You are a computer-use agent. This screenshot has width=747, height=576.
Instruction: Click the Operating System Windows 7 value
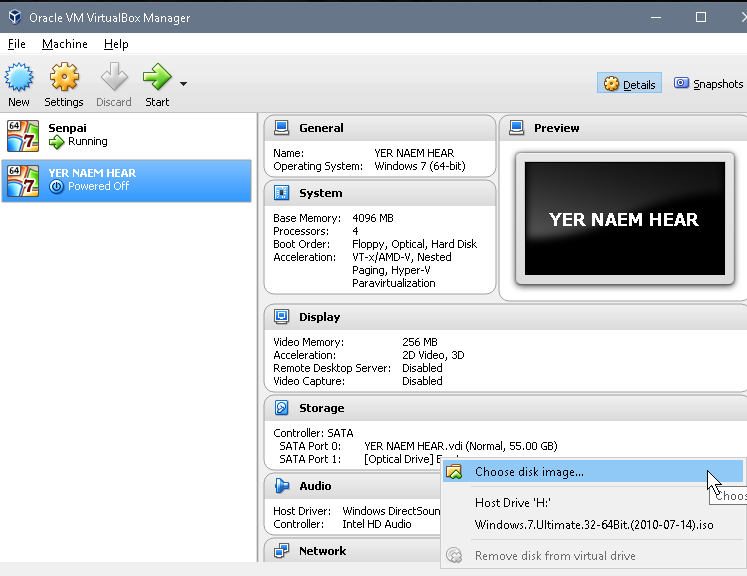[x=420, y=166]
